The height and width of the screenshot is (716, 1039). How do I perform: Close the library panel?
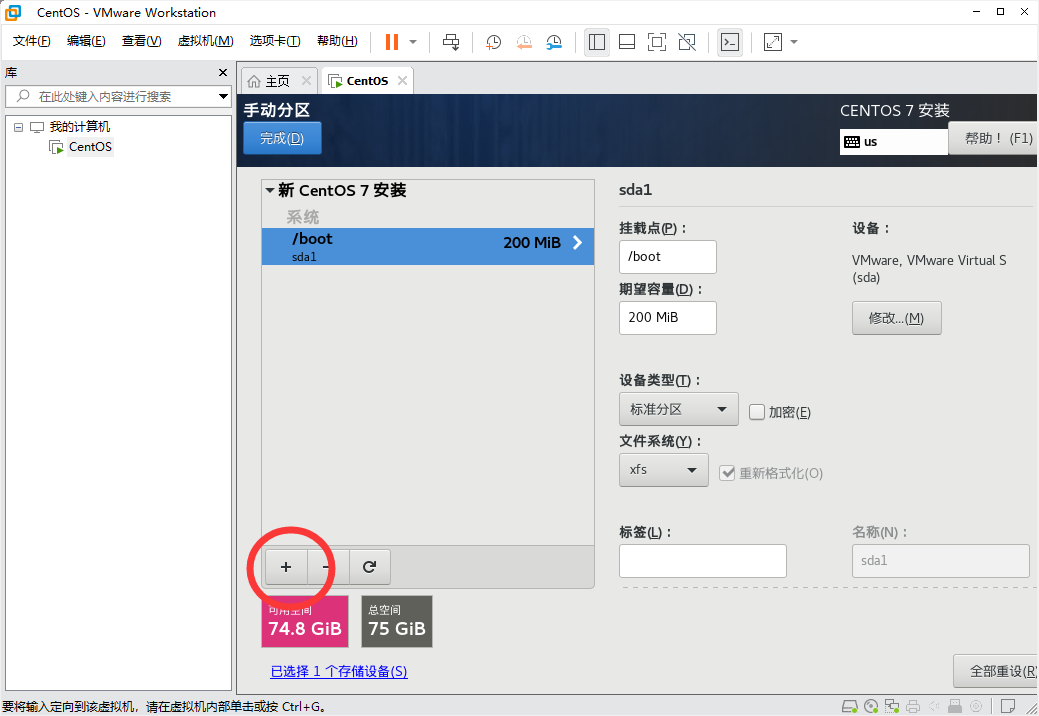pos(223,73)
